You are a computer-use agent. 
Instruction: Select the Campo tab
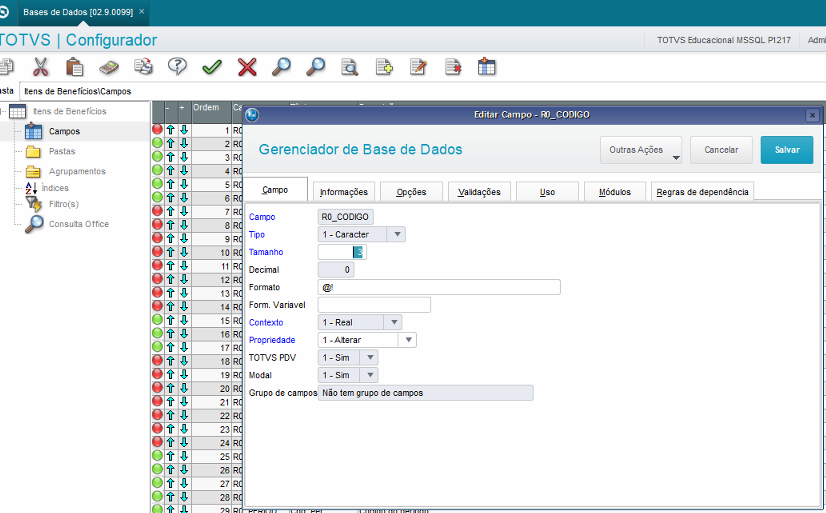275,190
